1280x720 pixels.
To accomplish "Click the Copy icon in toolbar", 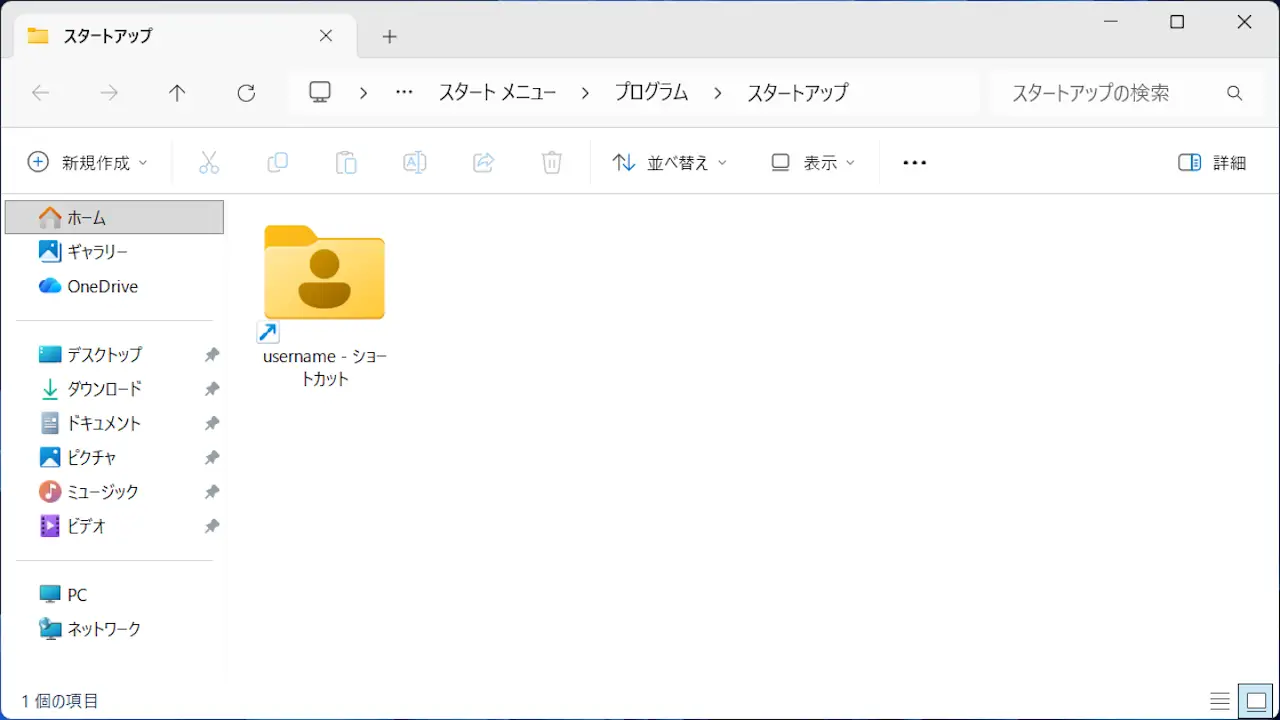I will [x=277, y=162].
